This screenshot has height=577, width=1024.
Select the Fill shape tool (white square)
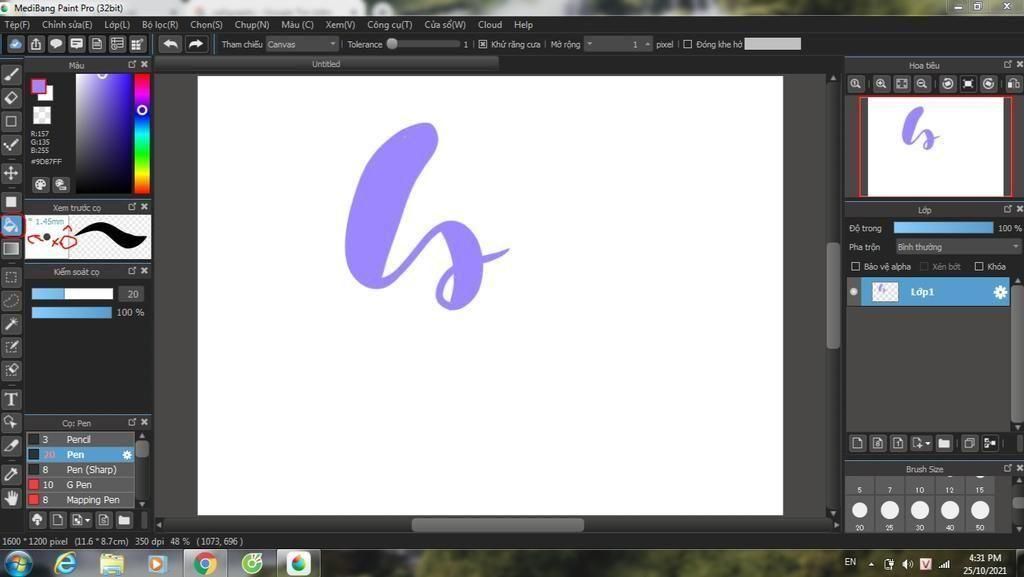click(x=11, y=201)
